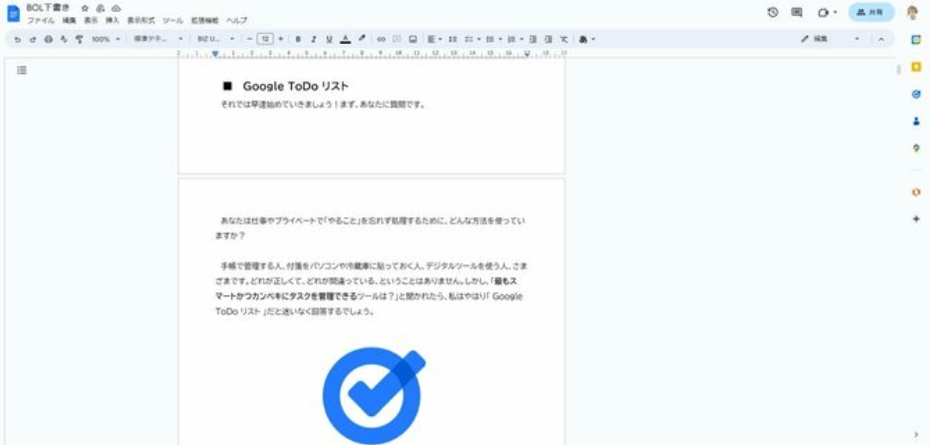
Task: Open Google Keep in the side panel
Action: pyautogui.click(x=916, y=66)
